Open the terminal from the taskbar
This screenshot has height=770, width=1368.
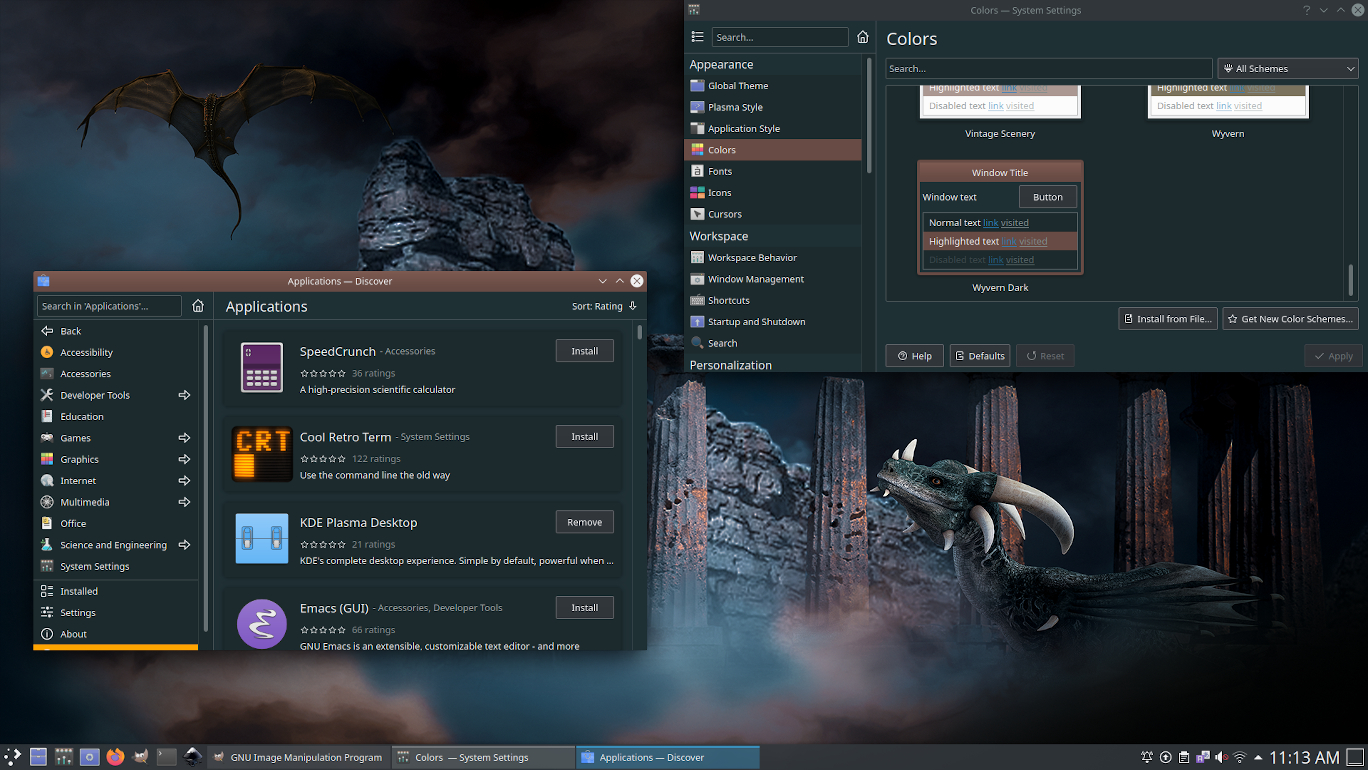click(x=167, y=757)
